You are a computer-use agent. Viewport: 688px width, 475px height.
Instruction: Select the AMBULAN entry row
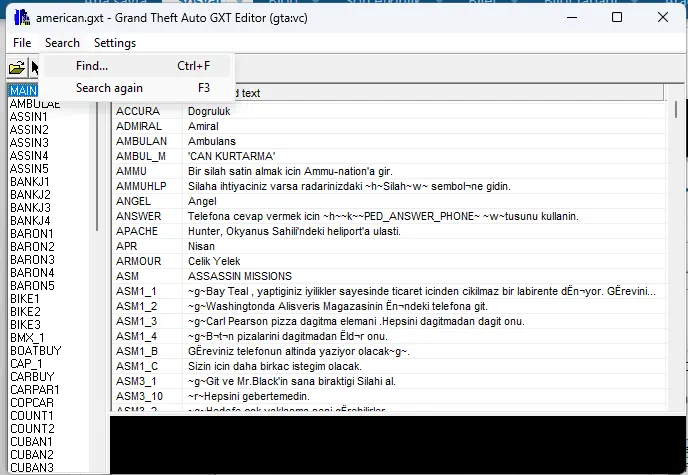coord(389,141)
